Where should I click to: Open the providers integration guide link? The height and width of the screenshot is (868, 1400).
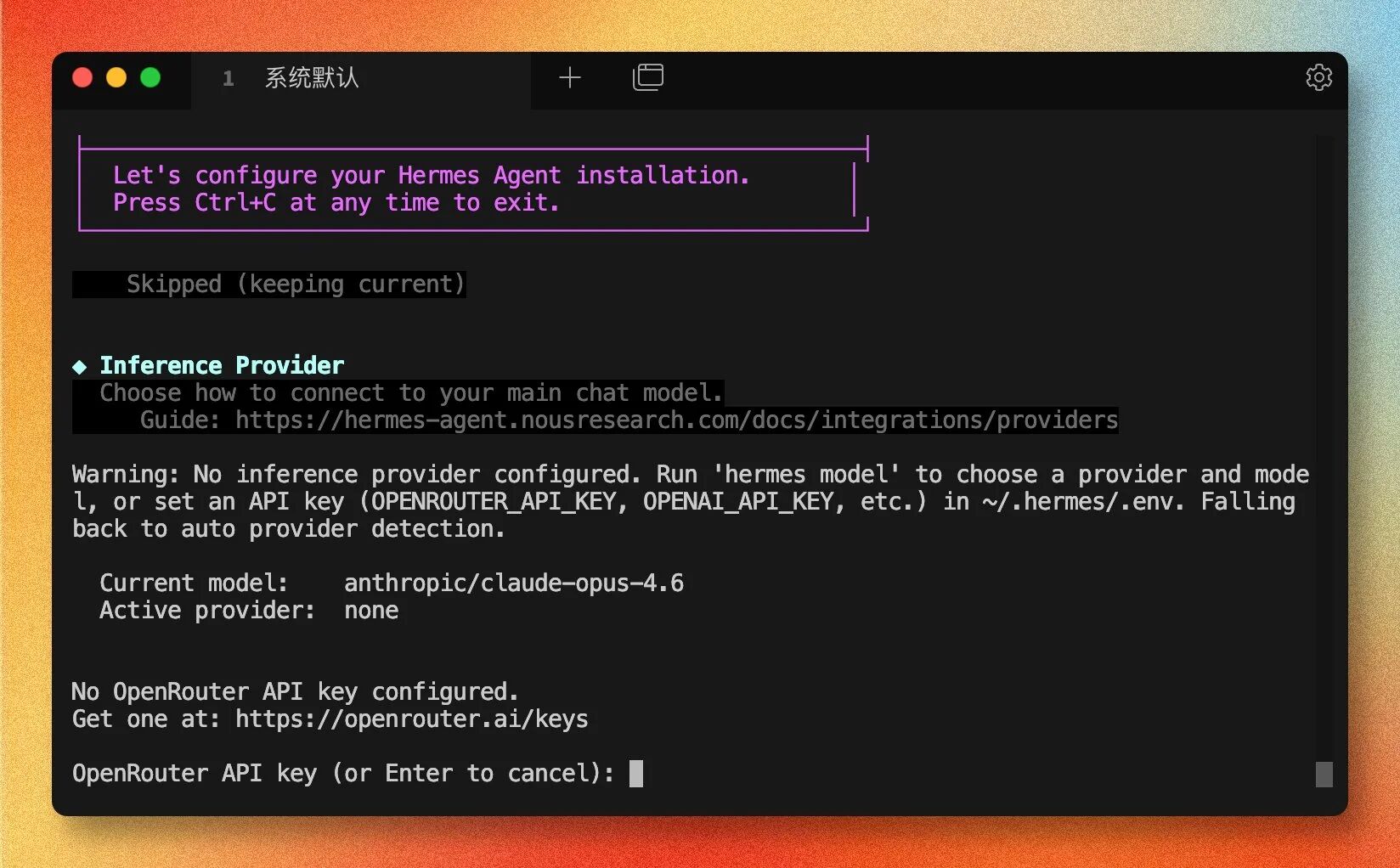pos(675,420)
